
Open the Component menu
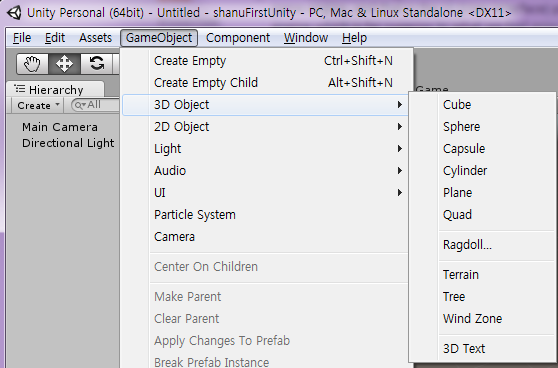click(238, 38)
